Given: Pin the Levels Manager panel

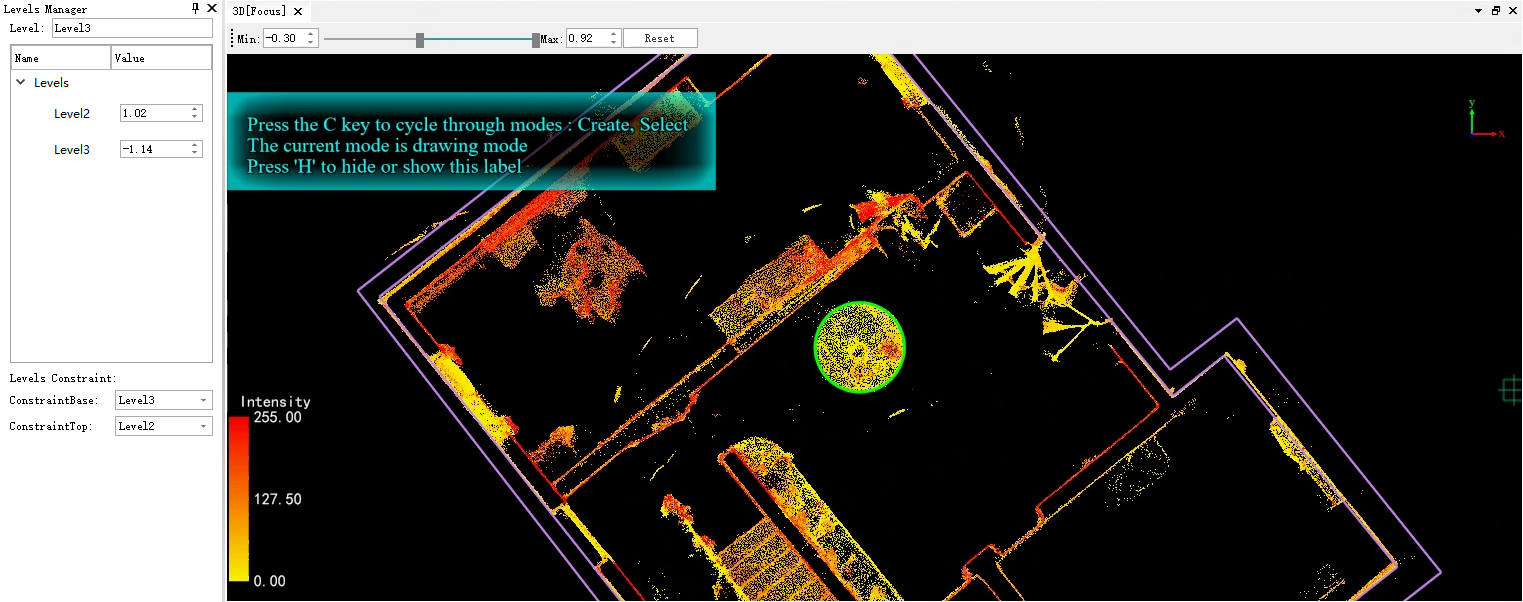Looking at the screenshot, I should tap(196, 8).
